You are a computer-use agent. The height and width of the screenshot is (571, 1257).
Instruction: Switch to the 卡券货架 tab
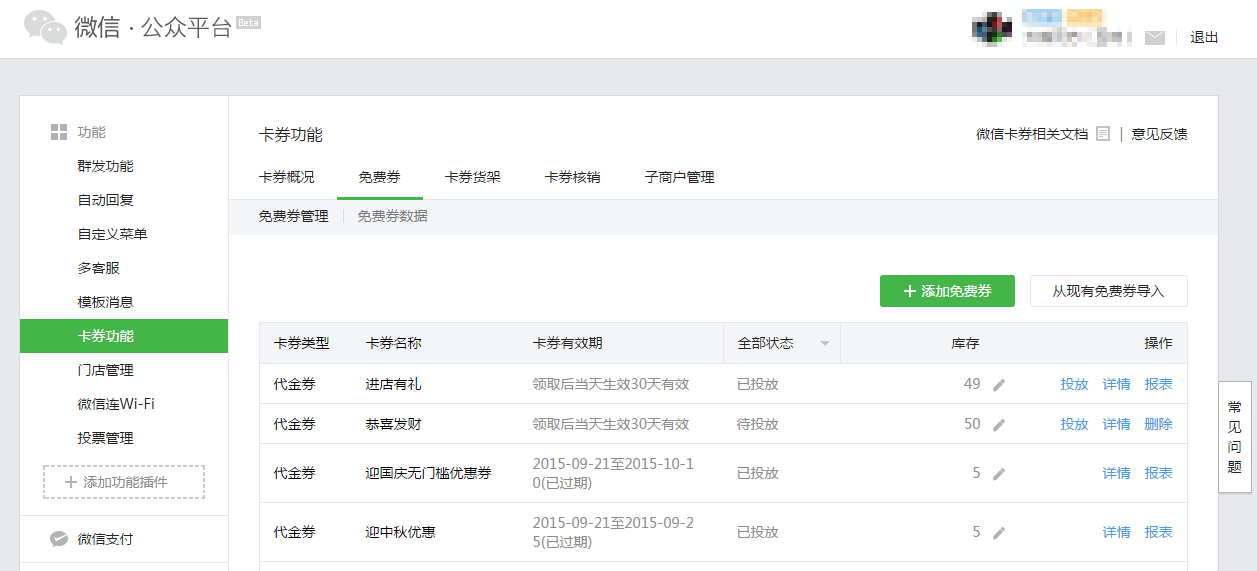(x=472, y=178)
